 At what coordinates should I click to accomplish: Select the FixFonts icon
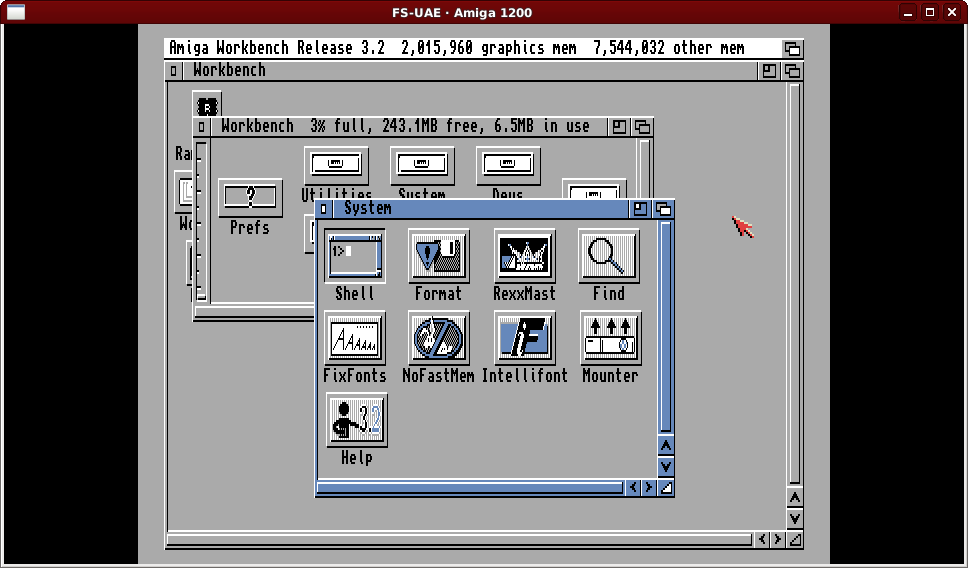pyautogui.click(x=355, y=338)
